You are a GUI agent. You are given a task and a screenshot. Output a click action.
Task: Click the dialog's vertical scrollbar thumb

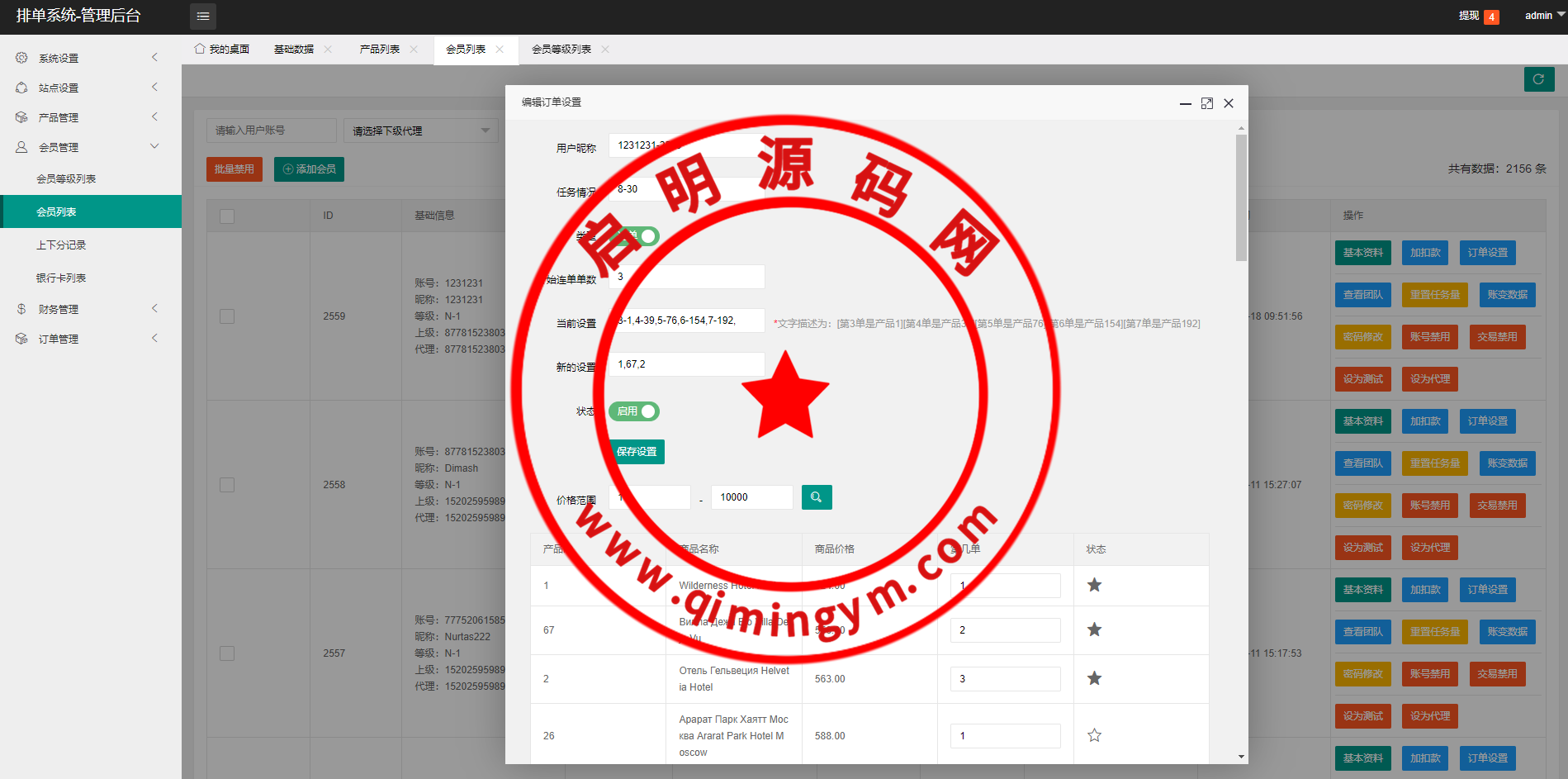click(x=1241, y=198)
